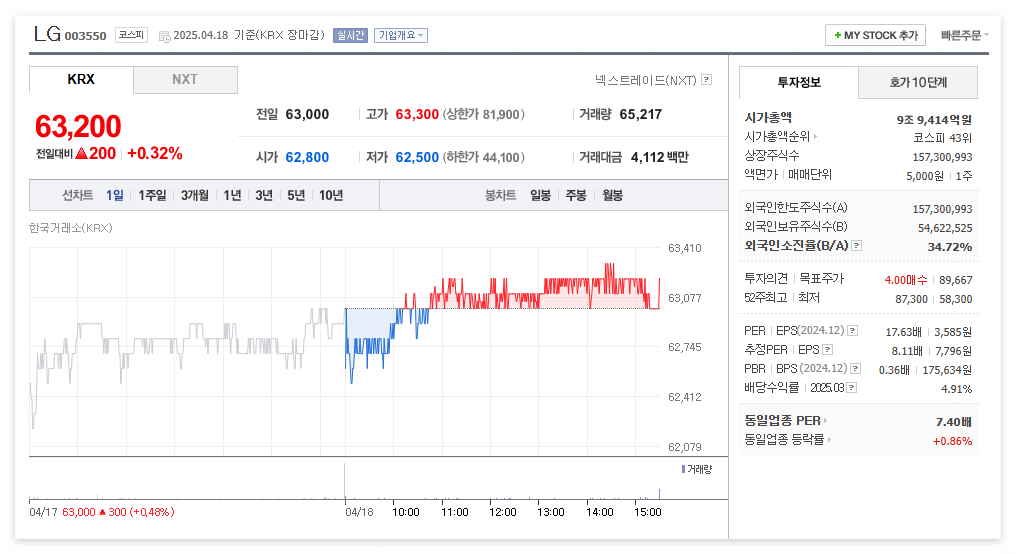Open help icon next to 추정PER EPS
1016x554 pixels.
[x=827, y=350]
